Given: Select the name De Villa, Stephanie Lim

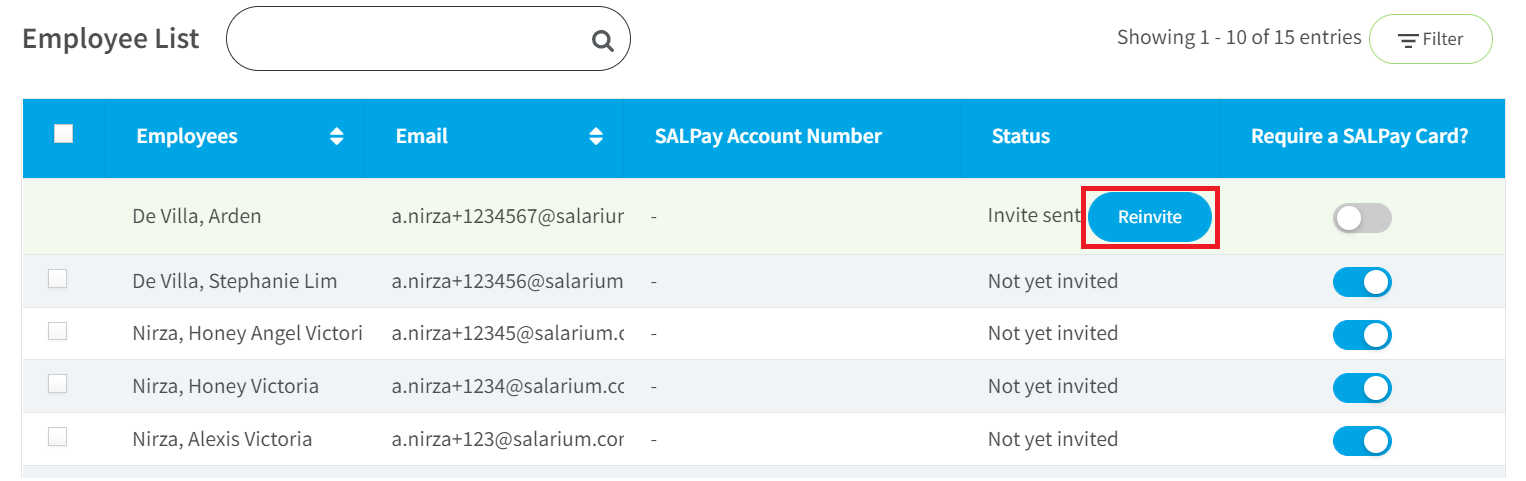Looking at the screenshot, I should coord(235,281).
